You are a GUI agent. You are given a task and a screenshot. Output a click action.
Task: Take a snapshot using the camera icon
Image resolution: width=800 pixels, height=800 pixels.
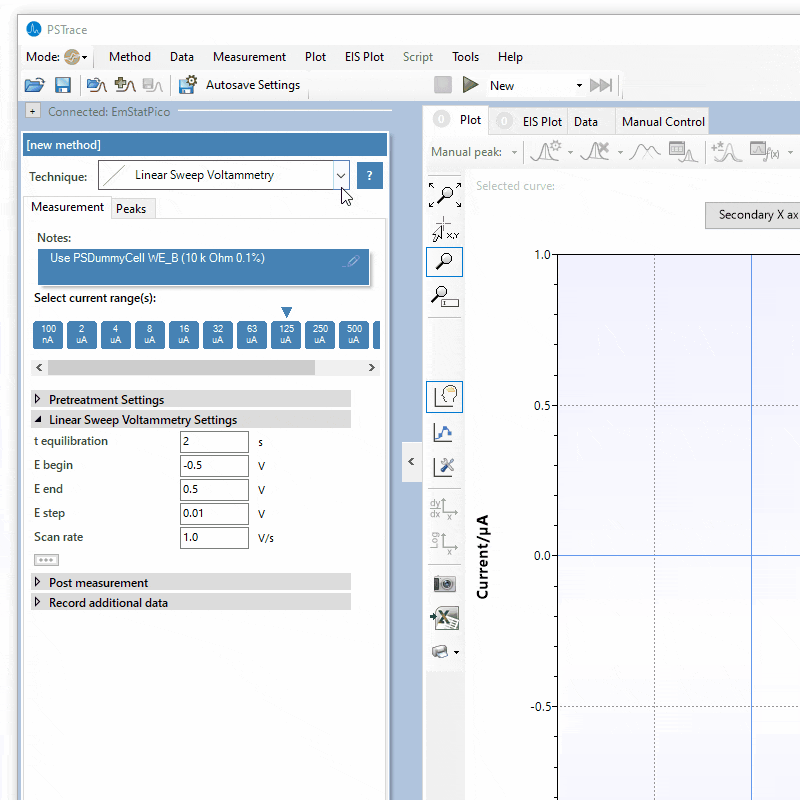pyautogui.click(x=444, y=583)
